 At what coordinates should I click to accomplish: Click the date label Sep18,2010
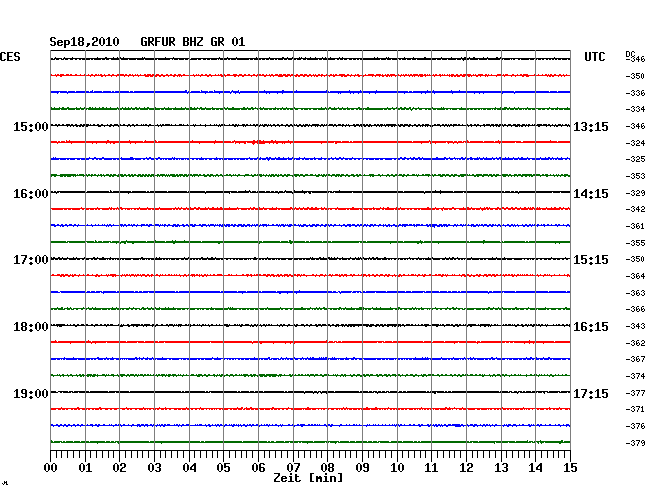[84, 42]
